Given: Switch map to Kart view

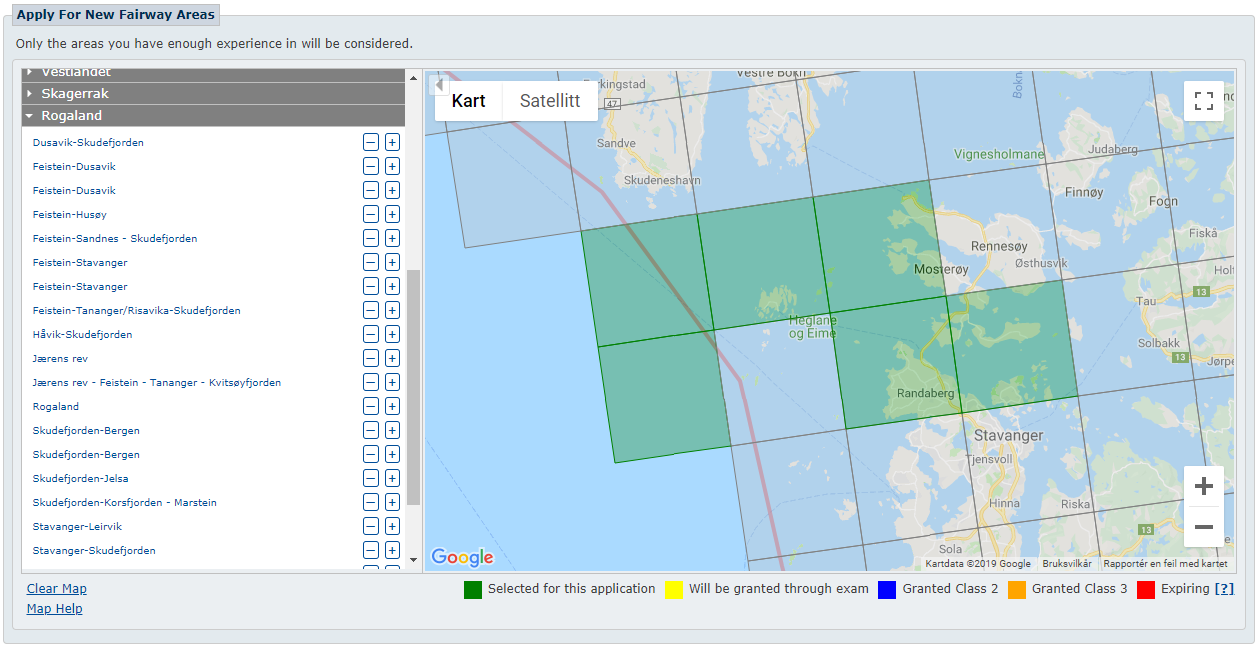Looking at the screenshot, I should (468, 101).
